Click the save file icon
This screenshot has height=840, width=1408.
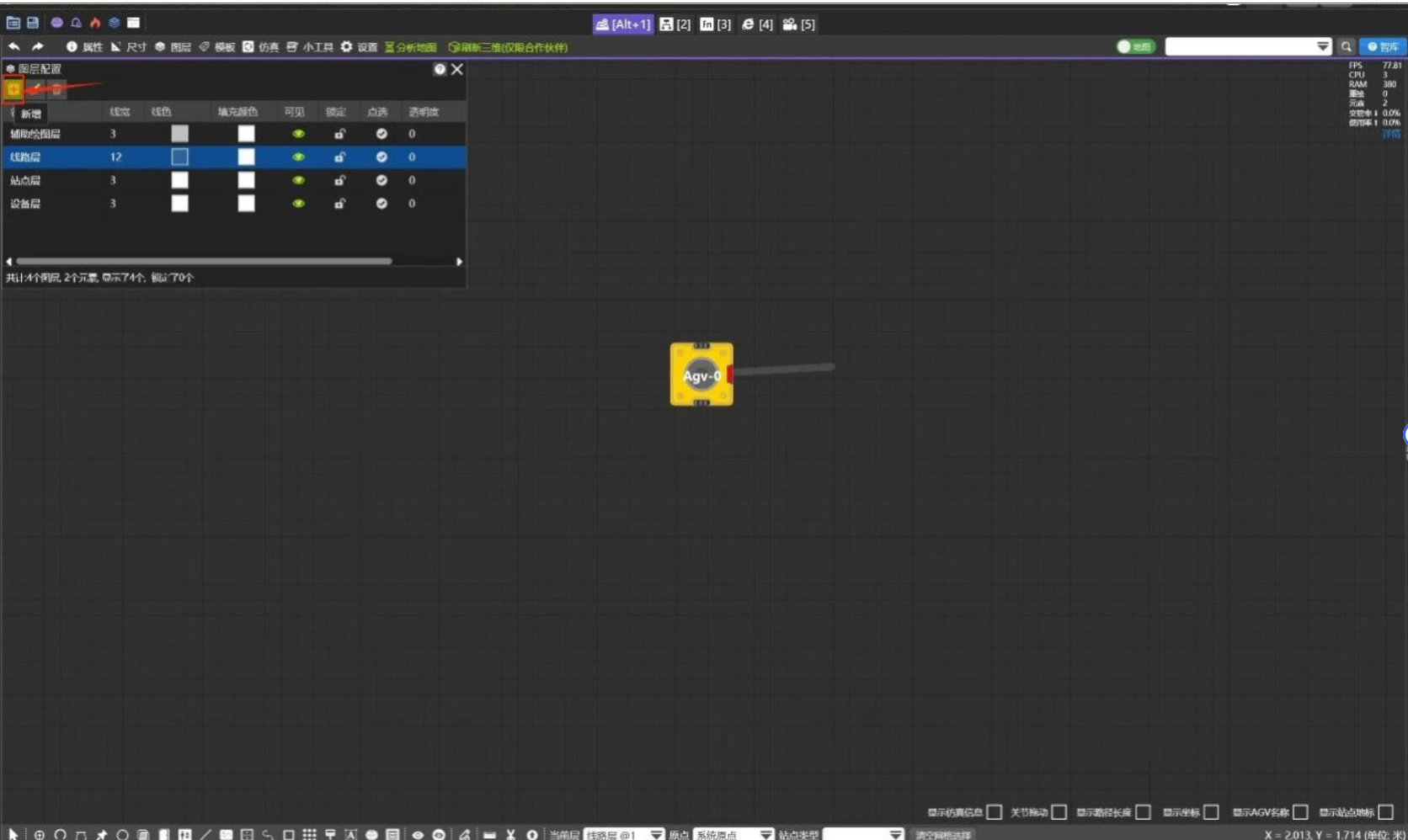click(33, 24)
